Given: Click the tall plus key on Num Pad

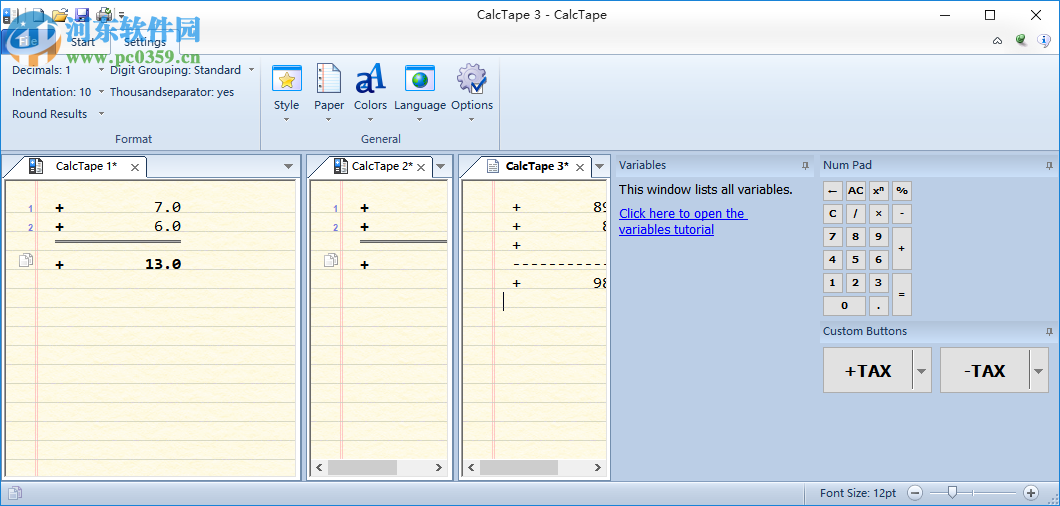Looking at the screenshot, I should point(902,248).
